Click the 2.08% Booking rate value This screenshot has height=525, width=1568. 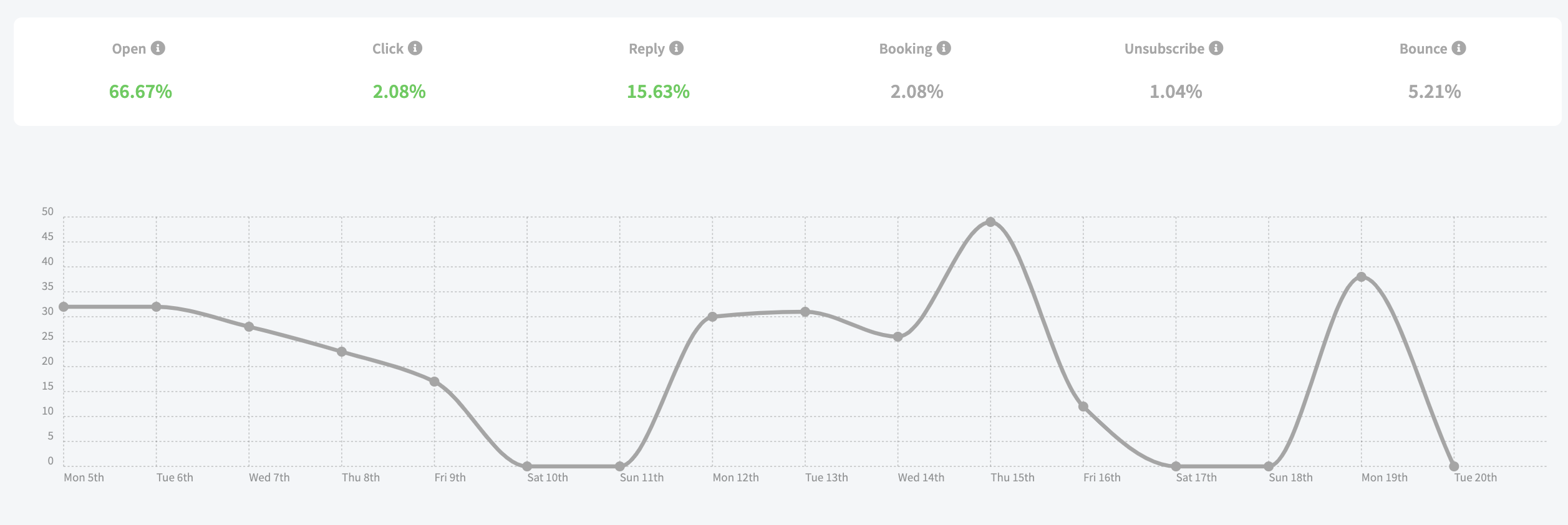coord(917,92)
